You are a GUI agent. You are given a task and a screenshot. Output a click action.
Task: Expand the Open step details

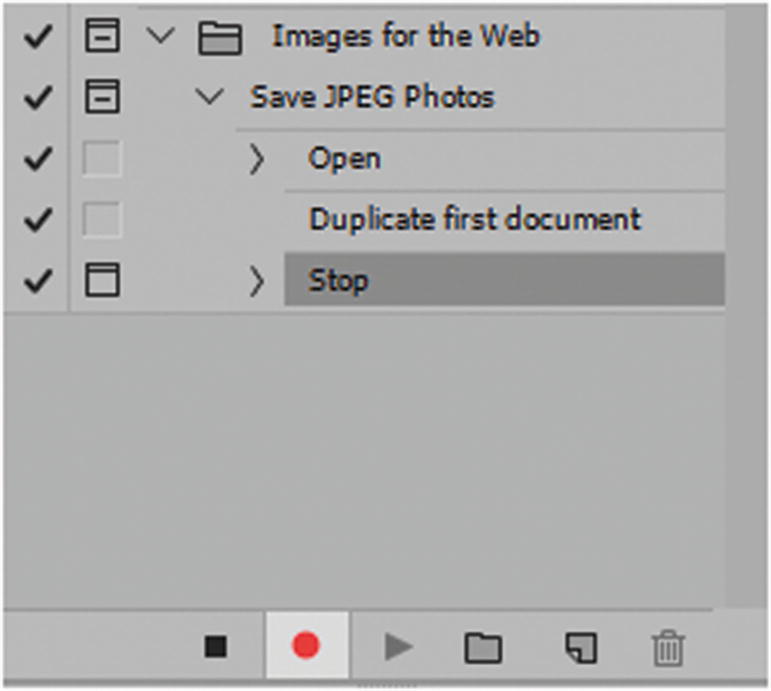click(x=257, y=159)
